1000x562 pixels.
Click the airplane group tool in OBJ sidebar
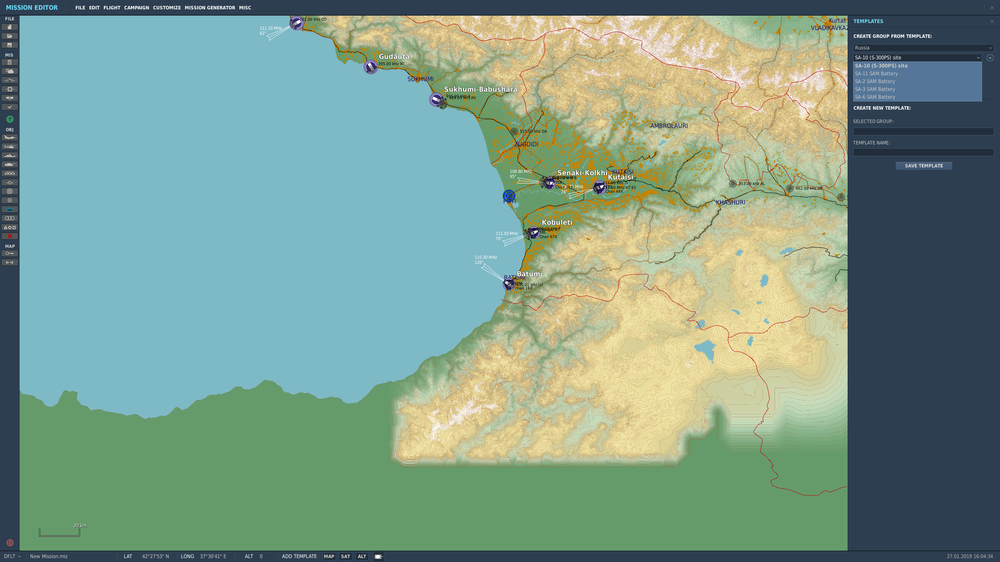[10, 137]
